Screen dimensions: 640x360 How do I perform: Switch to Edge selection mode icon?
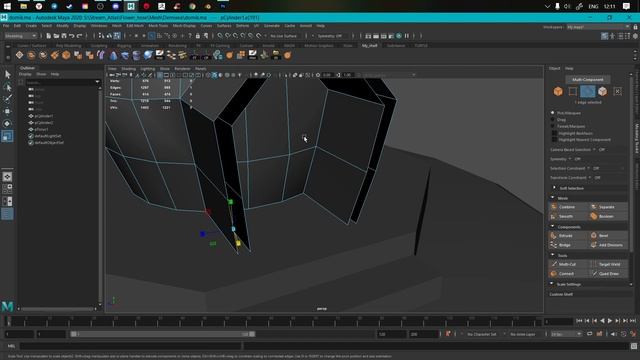point(588,91)
